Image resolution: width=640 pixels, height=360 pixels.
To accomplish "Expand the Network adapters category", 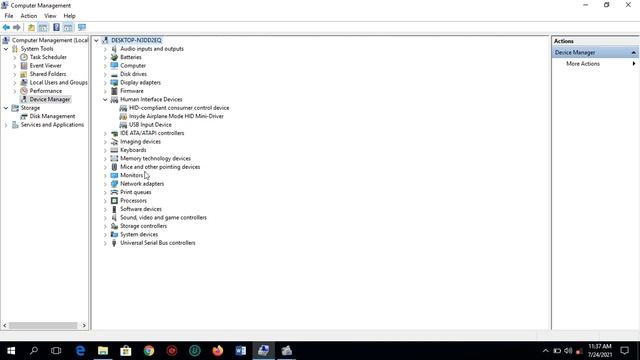I will point(105,184).
